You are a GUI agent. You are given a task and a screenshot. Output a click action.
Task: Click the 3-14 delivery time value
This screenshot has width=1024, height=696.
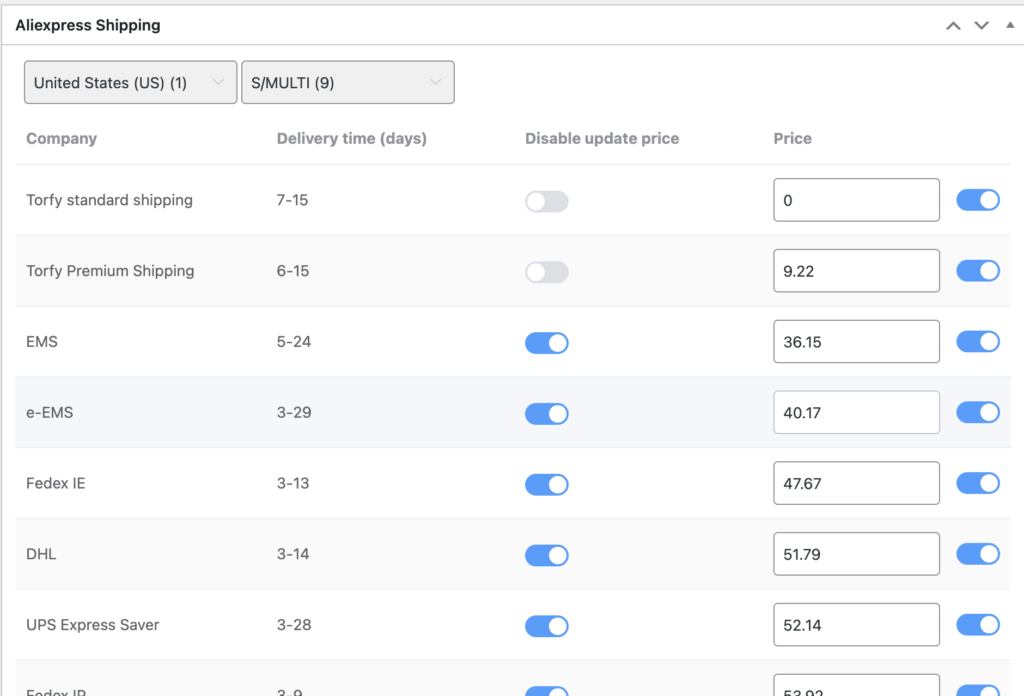(293, 554)
